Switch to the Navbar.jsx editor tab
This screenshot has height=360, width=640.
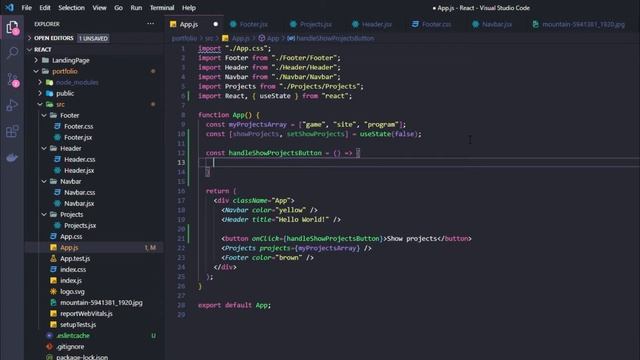497,24
